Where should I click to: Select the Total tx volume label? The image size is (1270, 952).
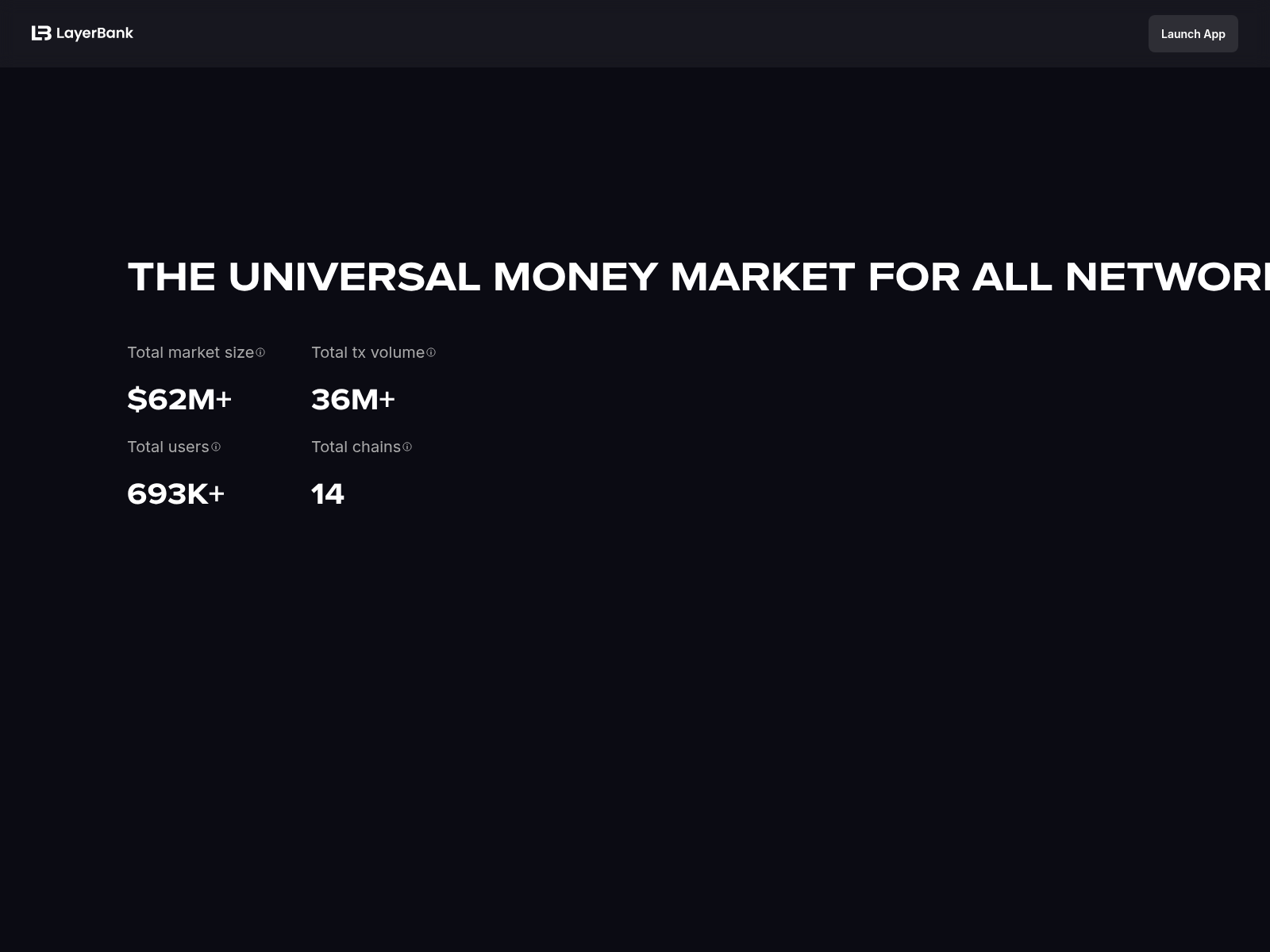[368, 352]
